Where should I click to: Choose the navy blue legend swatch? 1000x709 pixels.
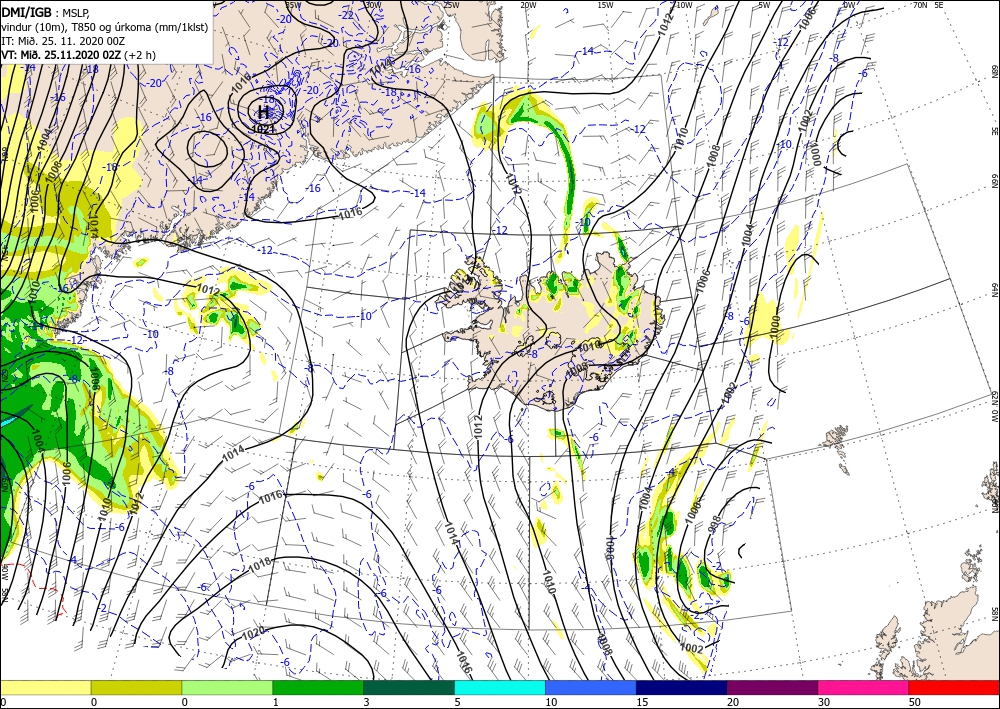[x=682, y=687]
